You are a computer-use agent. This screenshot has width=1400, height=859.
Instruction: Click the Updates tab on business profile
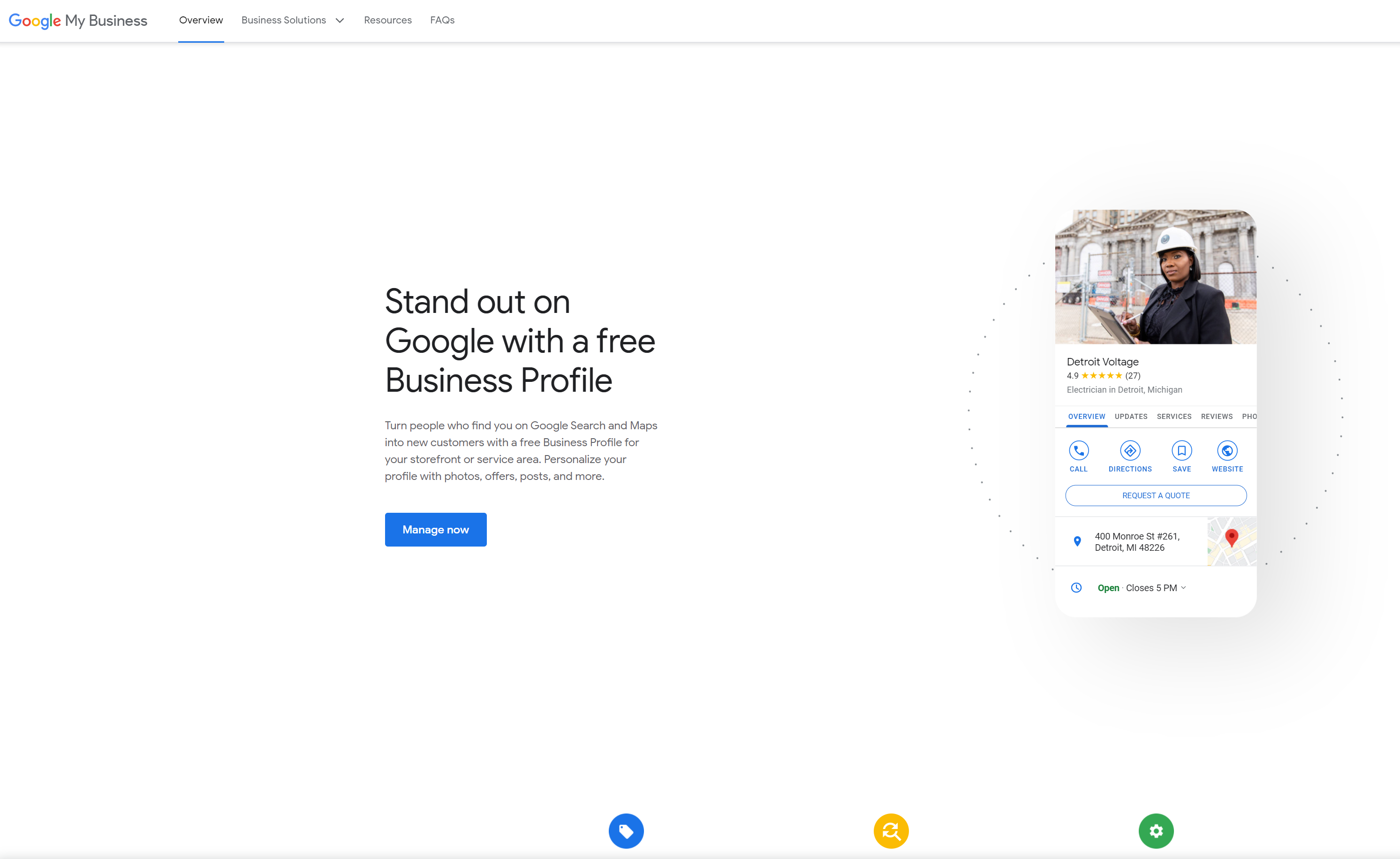coord(1128,416)
